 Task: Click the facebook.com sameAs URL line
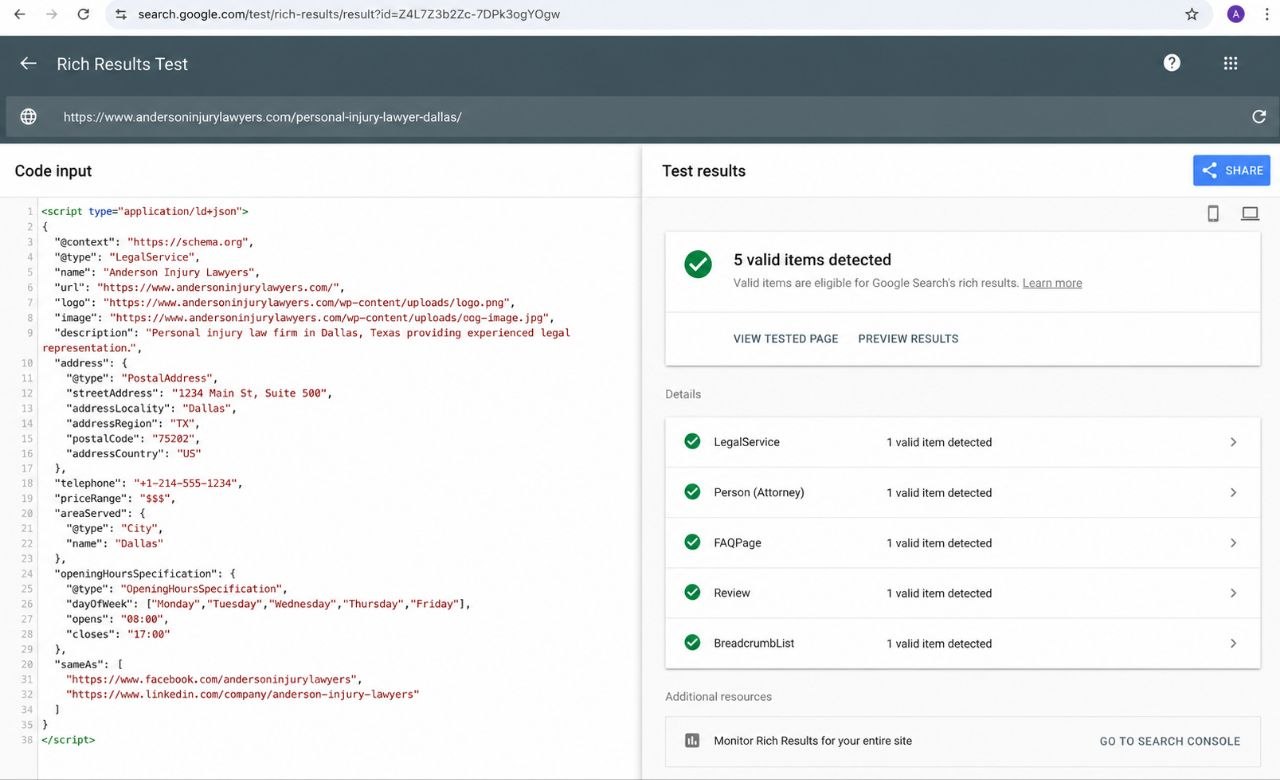point(214,679)
